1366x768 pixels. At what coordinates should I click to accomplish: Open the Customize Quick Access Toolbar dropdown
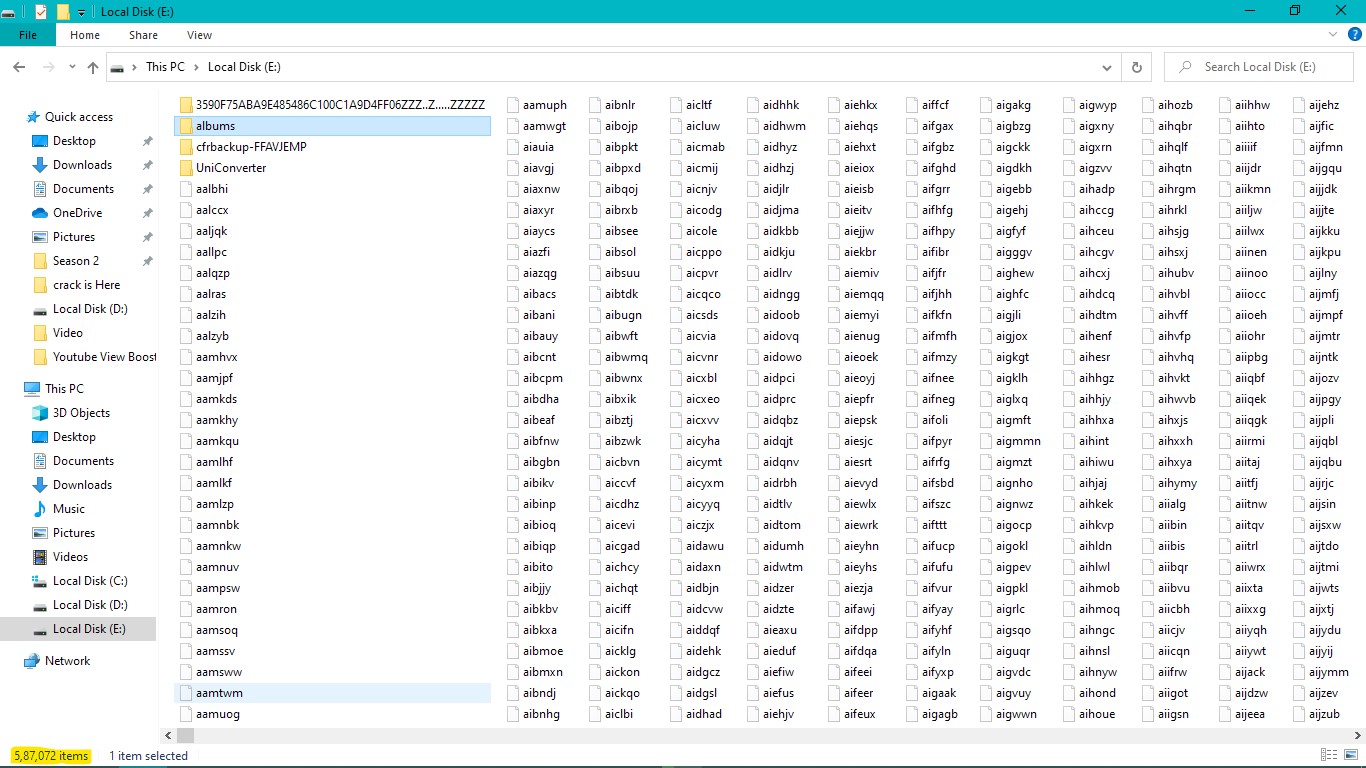point(82,11)
